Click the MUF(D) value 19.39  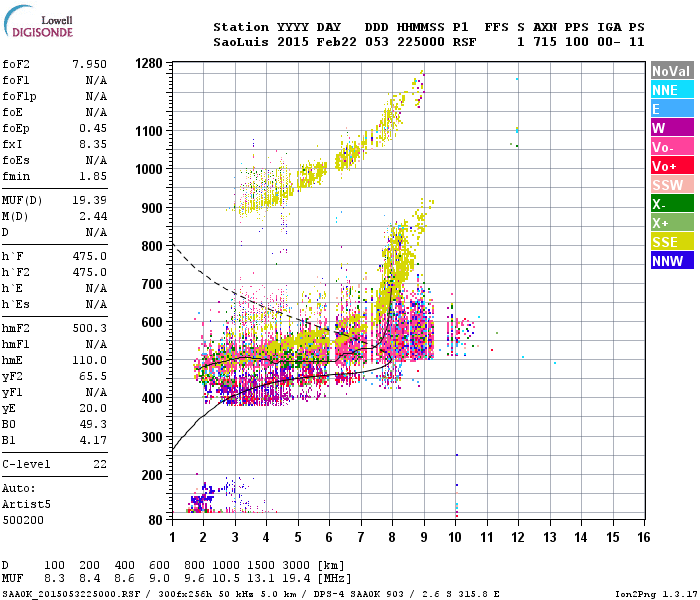[x=89, y=200]
